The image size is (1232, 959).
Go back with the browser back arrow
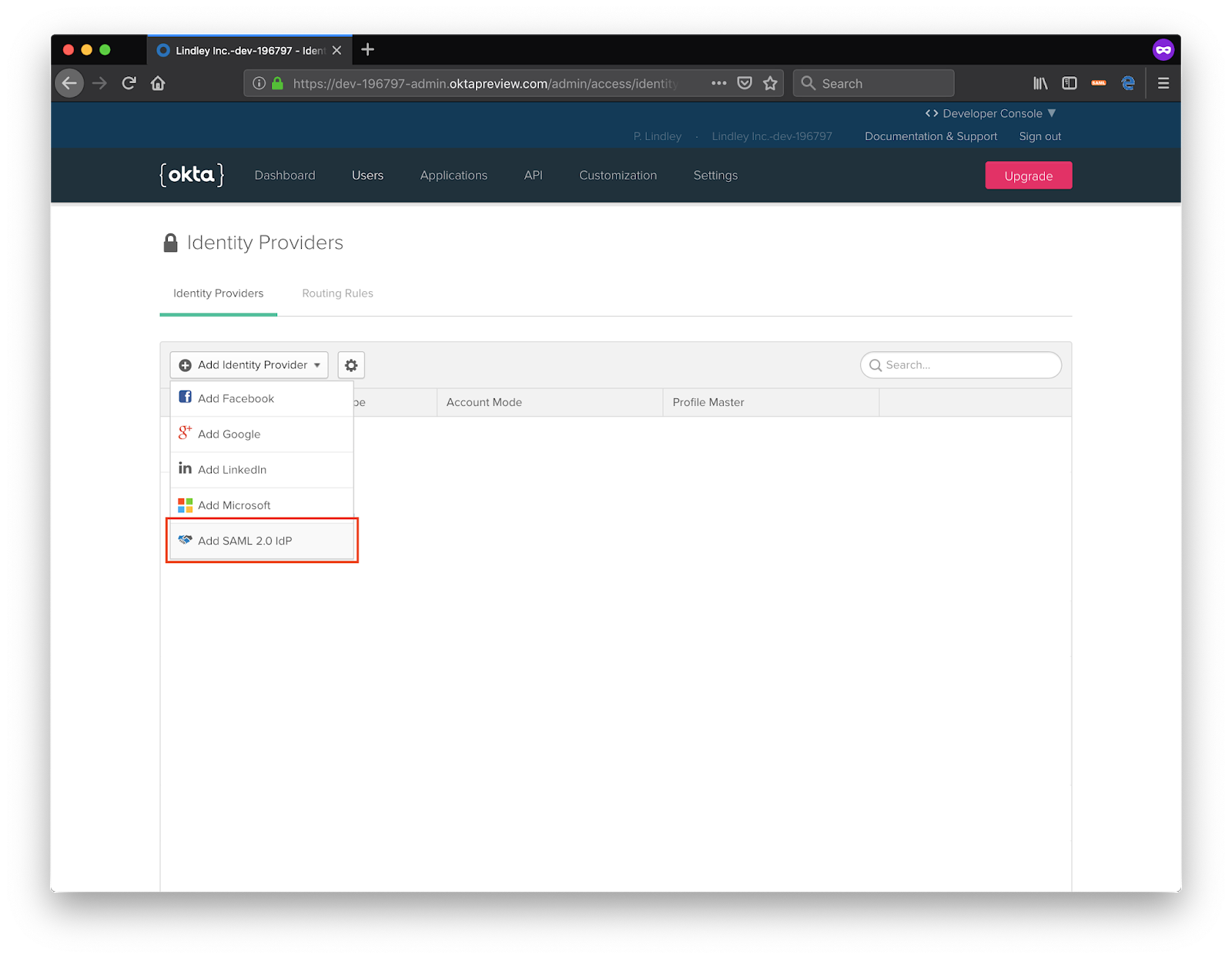(69, 83)
